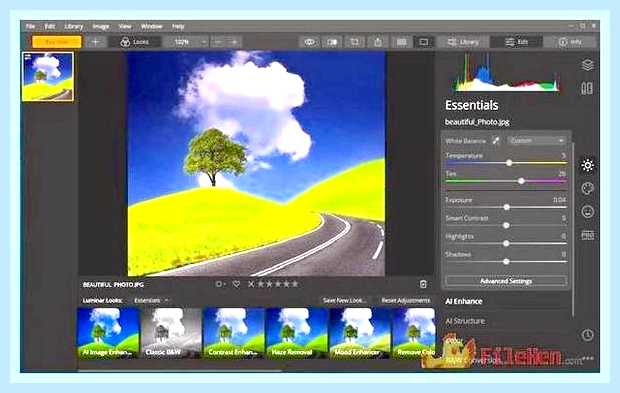The width and height of the screenshot is (620, 393).
Task: Click the histogram display
Action: point(507,72)
